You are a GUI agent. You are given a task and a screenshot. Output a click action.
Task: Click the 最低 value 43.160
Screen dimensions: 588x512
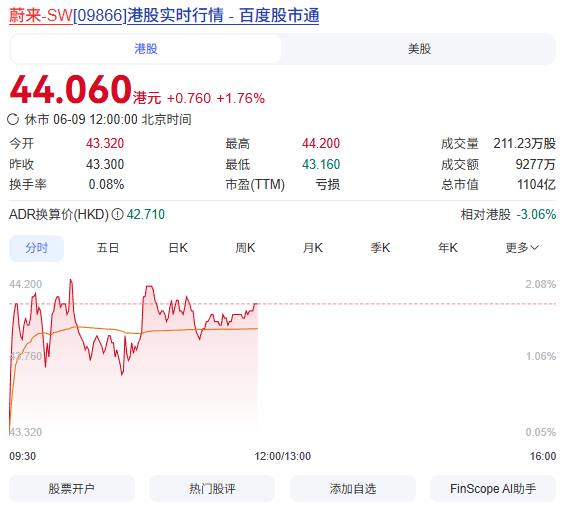click(321, 164)
